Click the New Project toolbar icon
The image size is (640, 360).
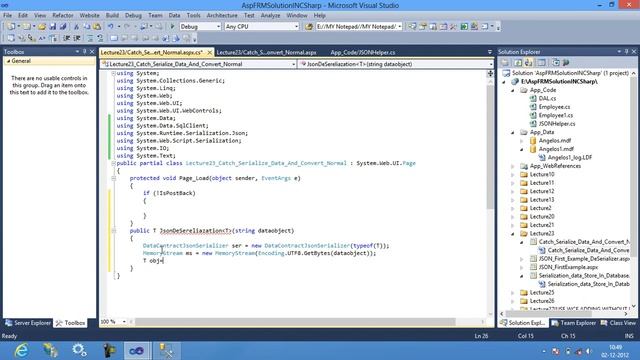(x=11, y=27)
